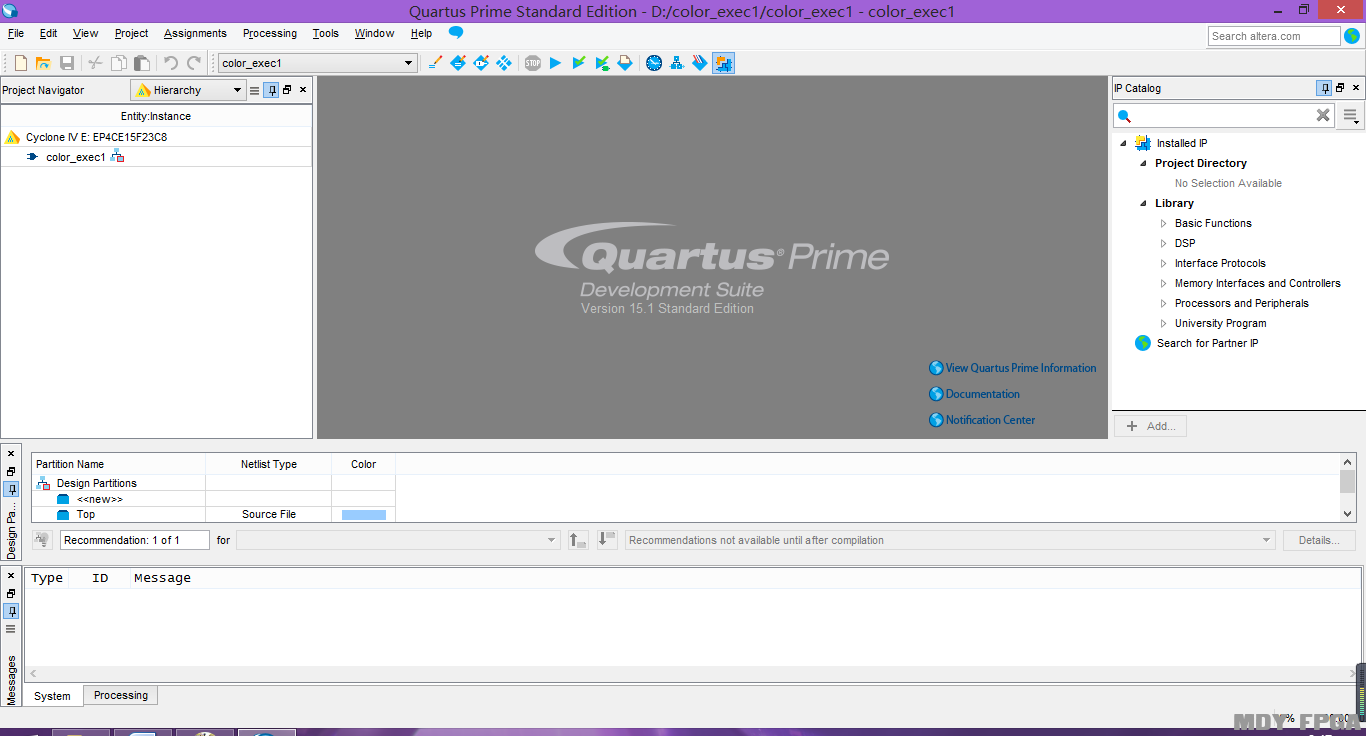This screenshot has width=1366, height=736.
Task: Click the Paste clipboard icon
Action: pyautogui.click(x=141, y=63)
